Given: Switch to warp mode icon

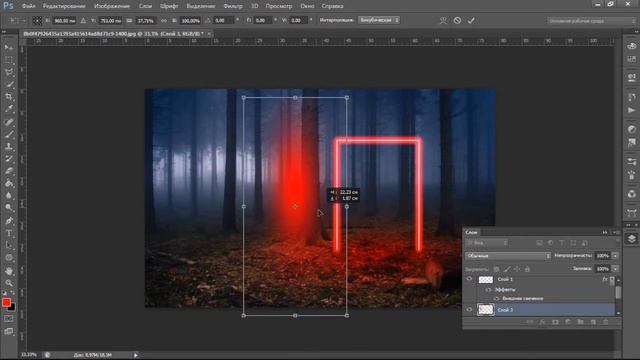Looking at the screenshot, I should [x=443, y=20].
